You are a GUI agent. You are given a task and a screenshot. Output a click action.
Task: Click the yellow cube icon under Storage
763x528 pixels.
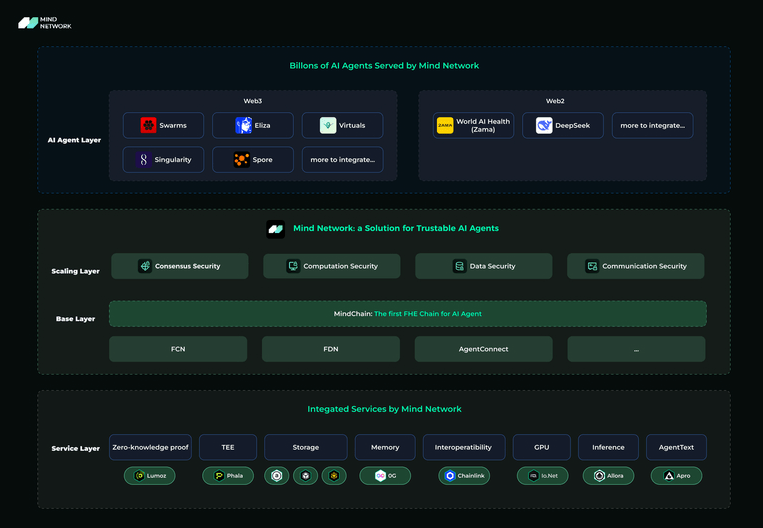click(x=334, y=476)
